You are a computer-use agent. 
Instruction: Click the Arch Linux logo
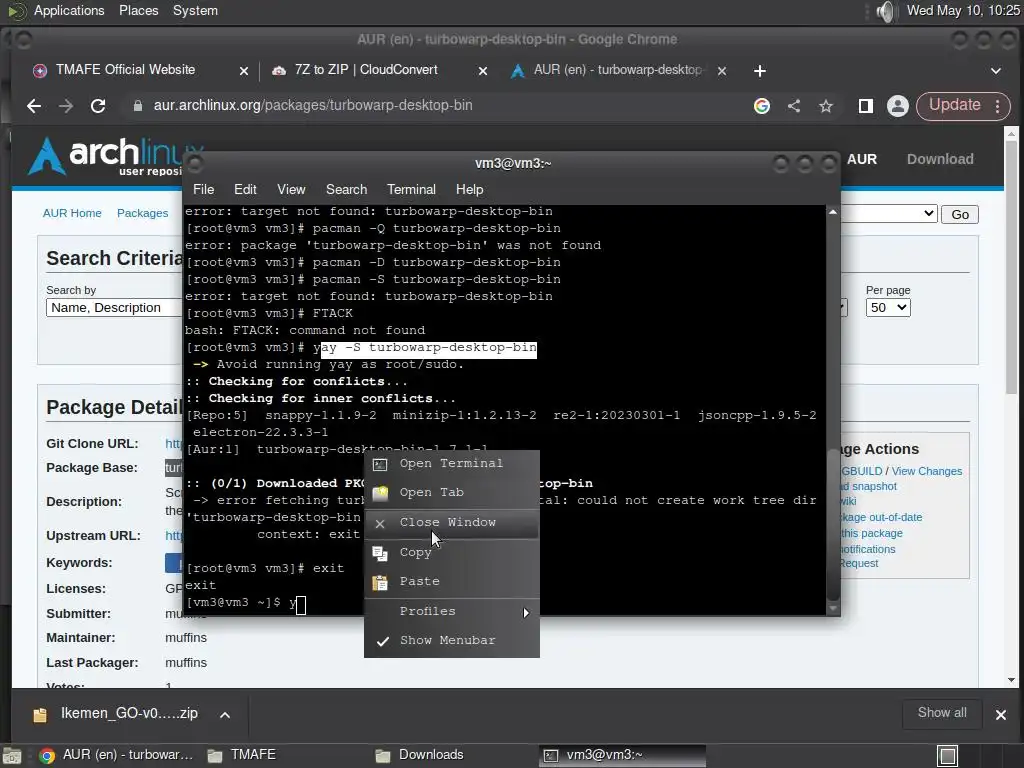(118, 155)
